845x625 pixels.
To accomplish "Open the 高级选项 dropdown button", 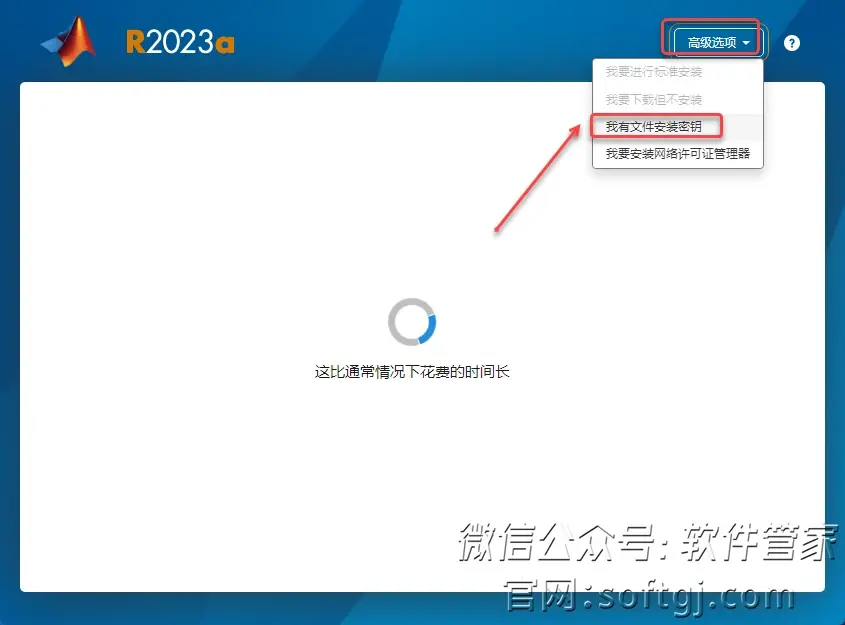I will coord(718,43).
